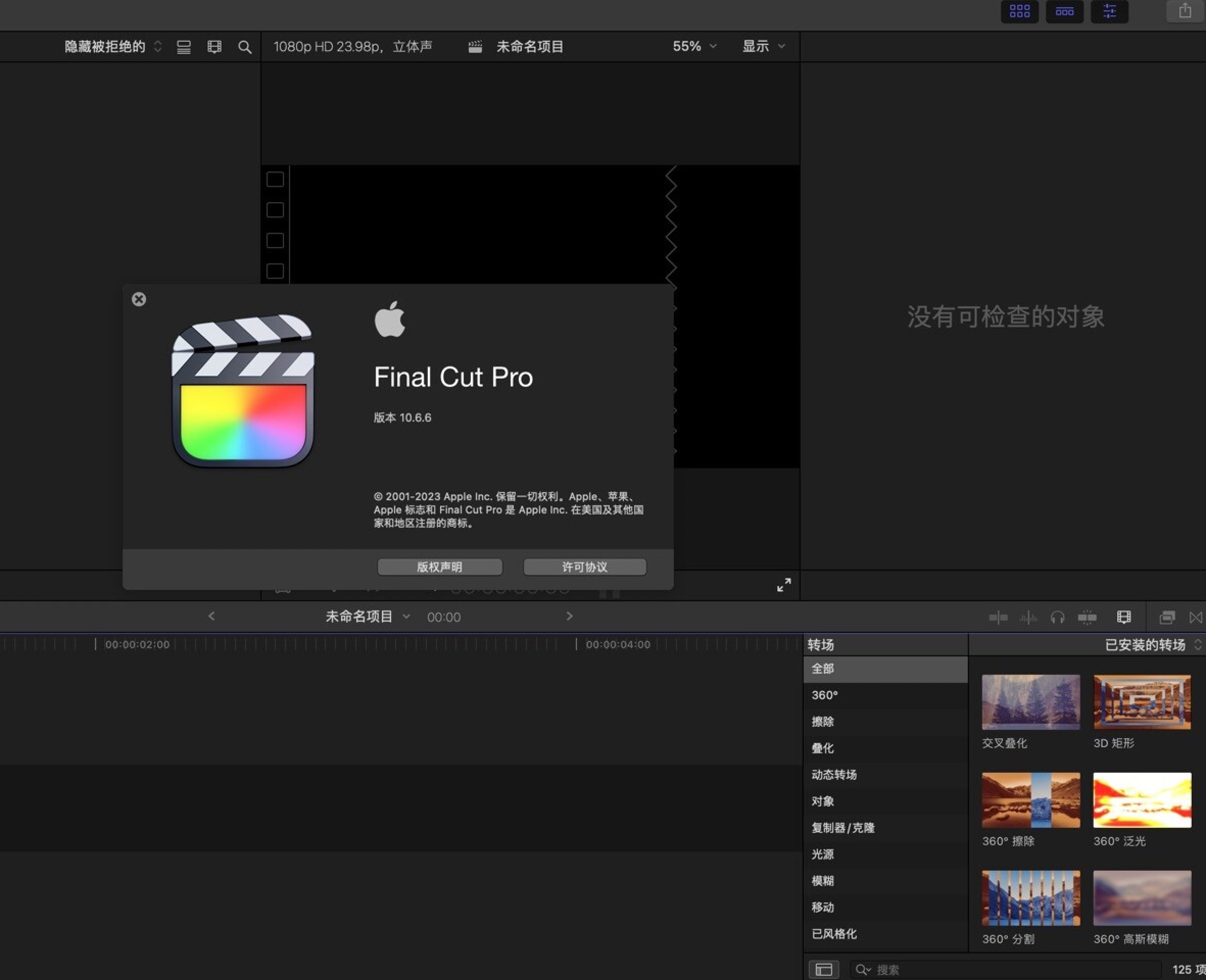
Task: Select the 模糊 transitions category
Action: coord(885,881)
